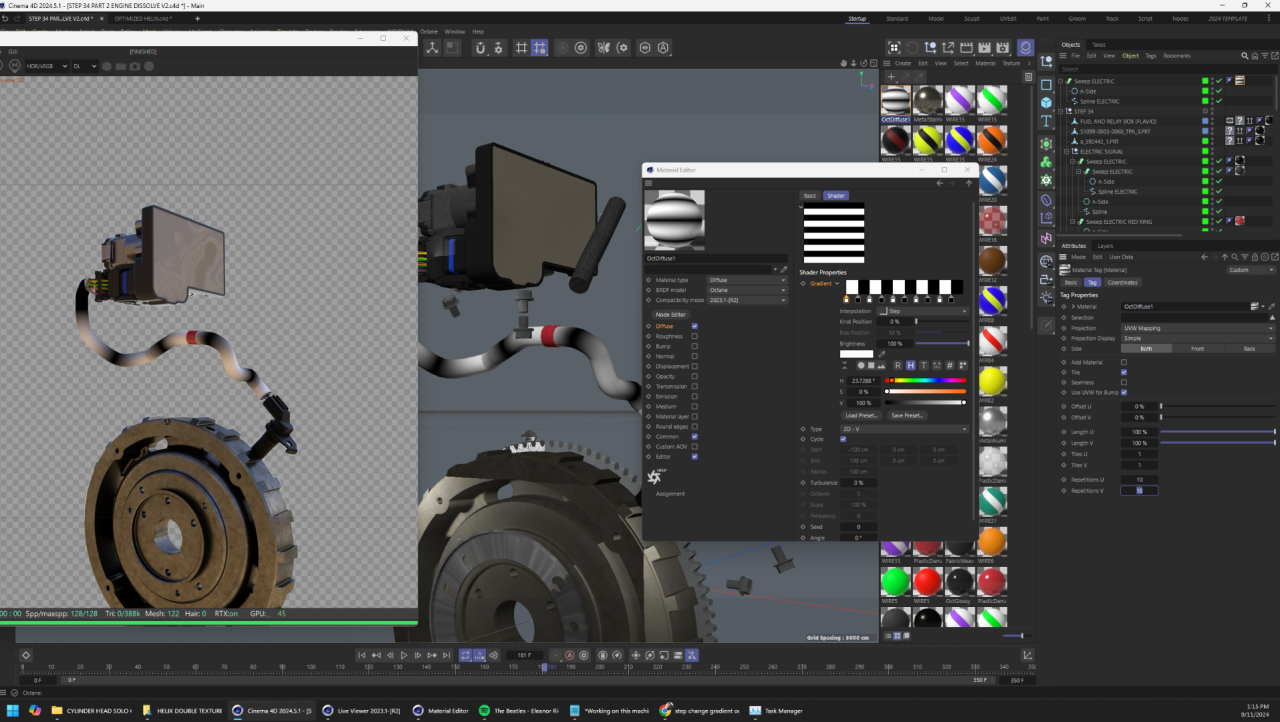Image resolution: width=1280 pixels, height=722 pixels.
Task: Click the Hue rainbow slider
Action: point(926,380)
